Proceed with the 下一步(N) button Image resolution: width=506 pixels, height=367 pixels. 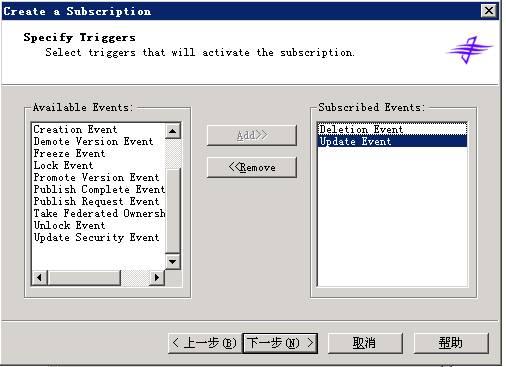[280, 343]
